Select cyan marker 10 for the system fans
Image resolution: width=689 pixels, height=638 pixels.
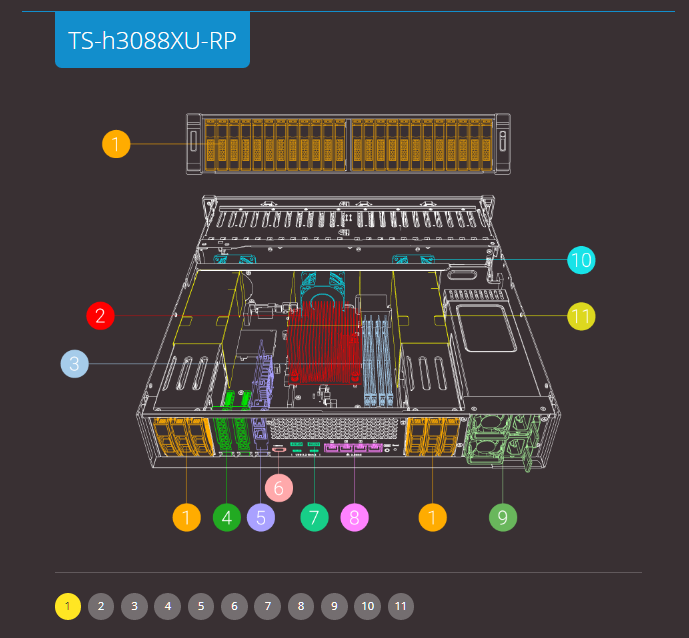click(x=581, y=260)
